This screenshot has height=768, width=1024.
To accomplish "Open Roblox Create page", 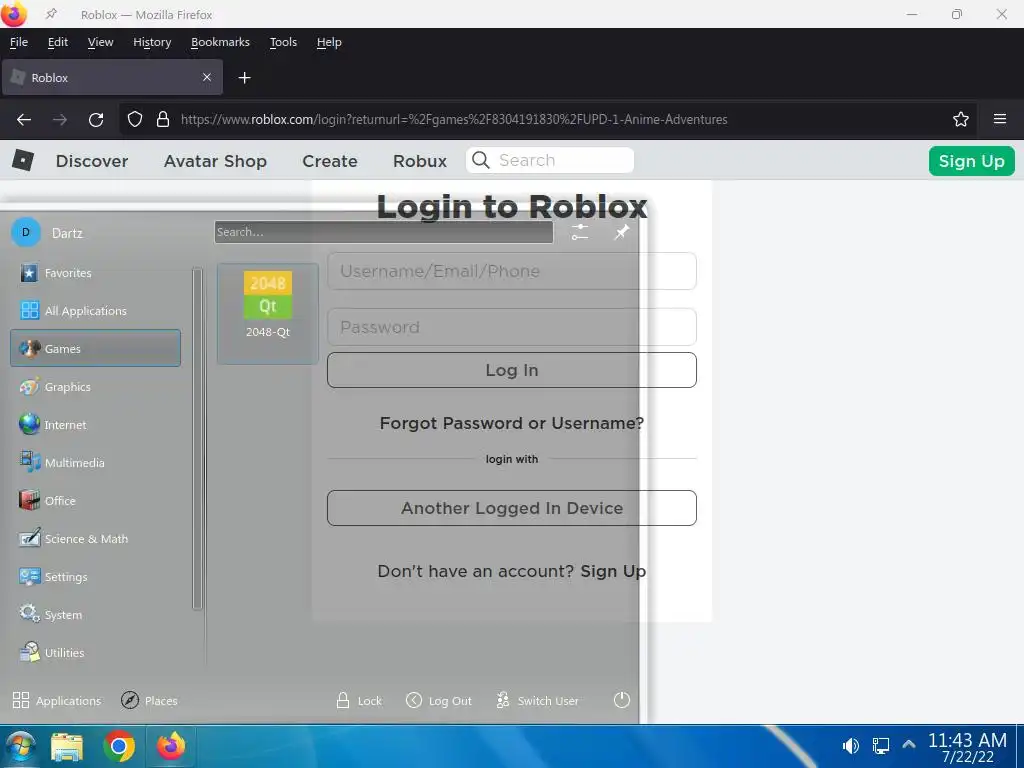I will click(x=330, y=161).
